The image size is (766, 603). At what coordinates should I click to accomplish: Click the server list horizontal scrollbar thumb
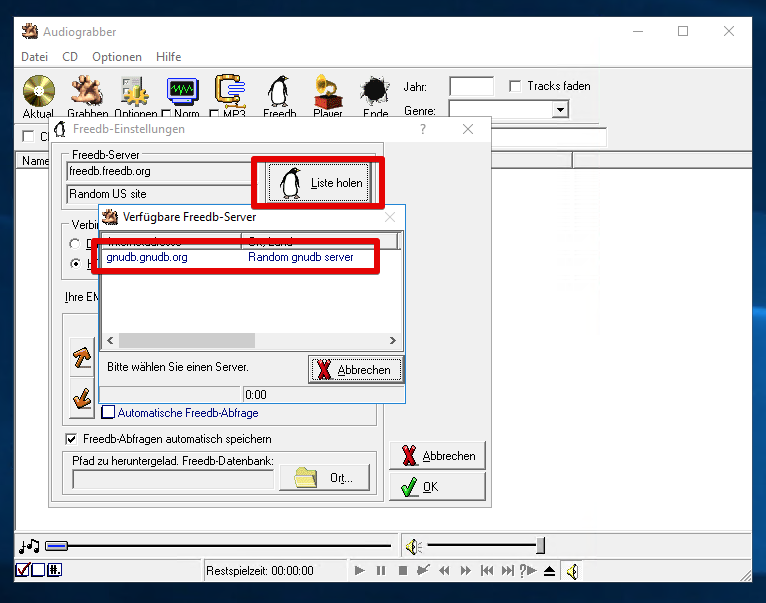[187, 340]
